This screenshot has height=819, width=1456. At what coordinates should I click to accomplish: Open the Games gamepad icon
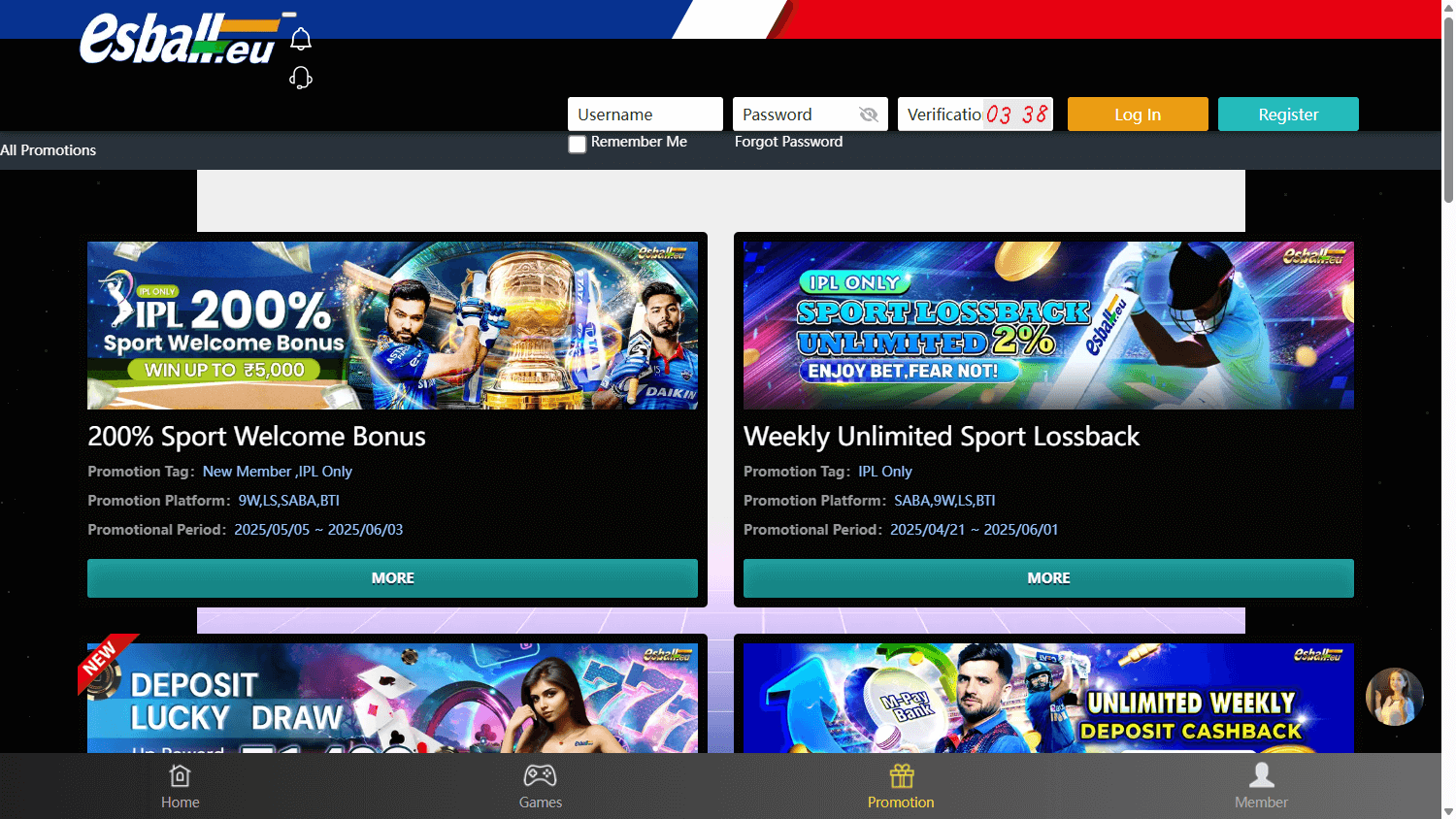541,776
